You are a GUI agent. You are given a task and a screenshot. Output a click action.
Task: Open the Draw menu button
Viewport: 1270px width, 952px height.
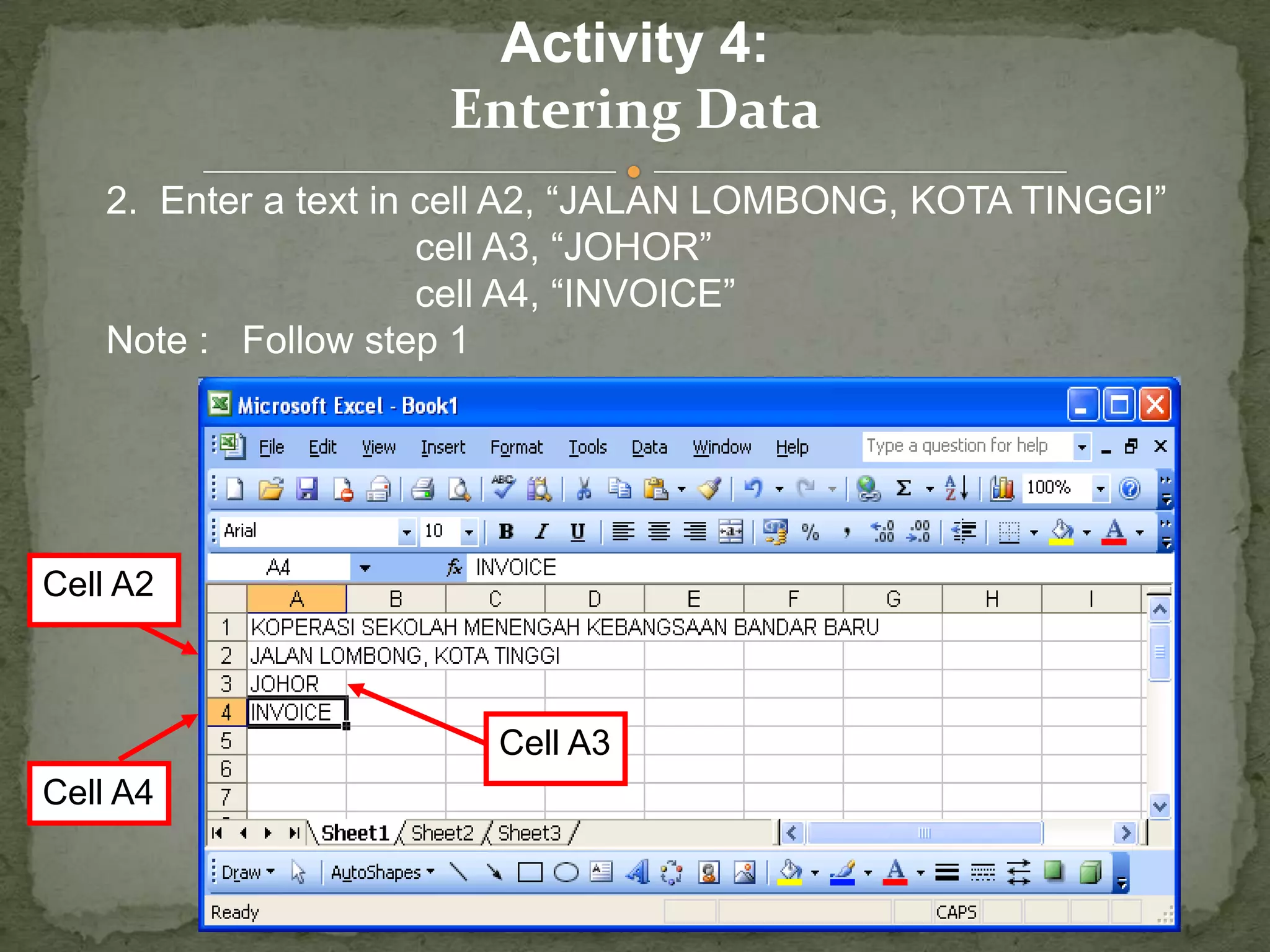(x=248, y=873)
